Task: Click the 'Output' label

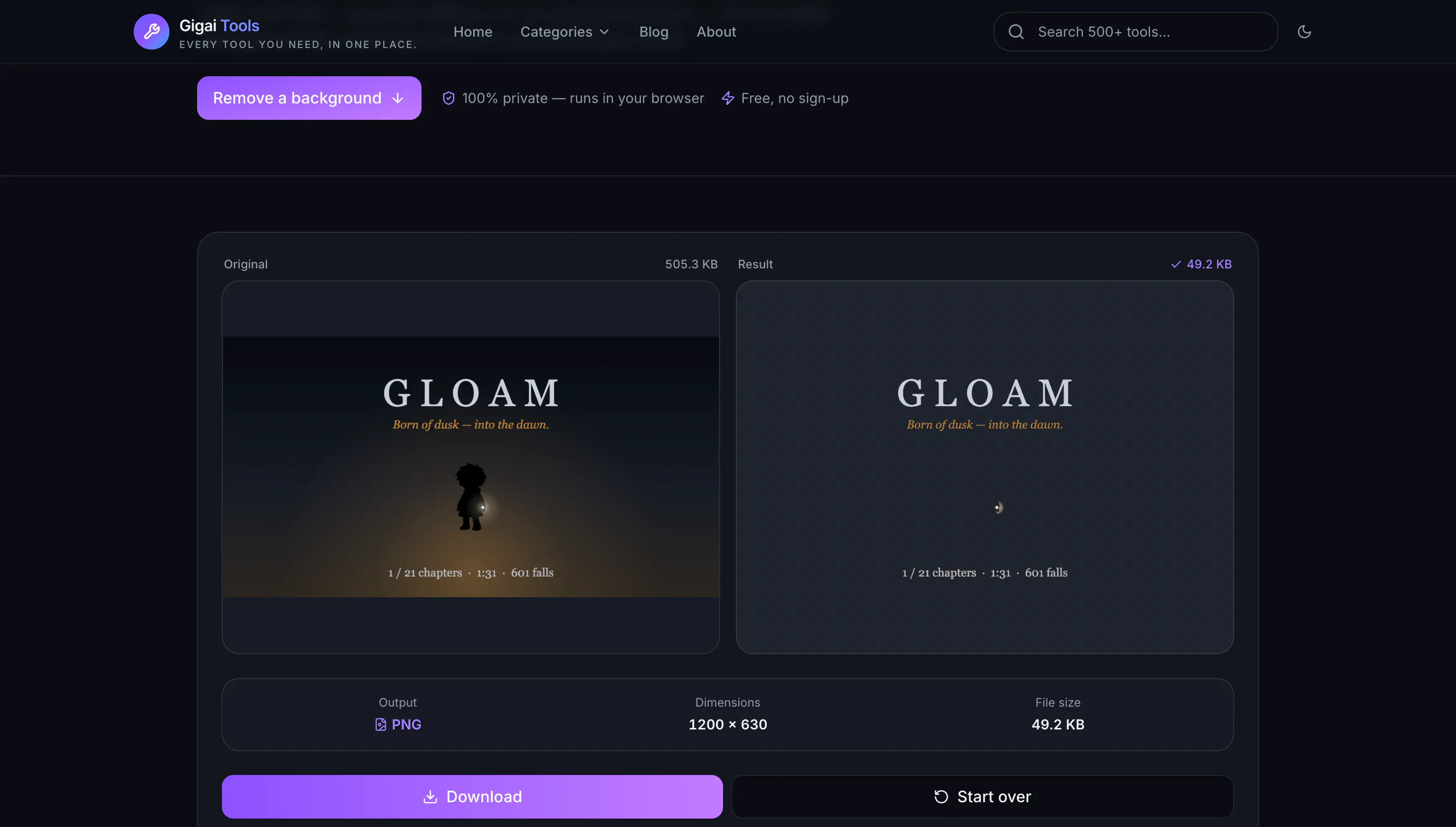Action: pyautogui.click(x=398, y=703)
